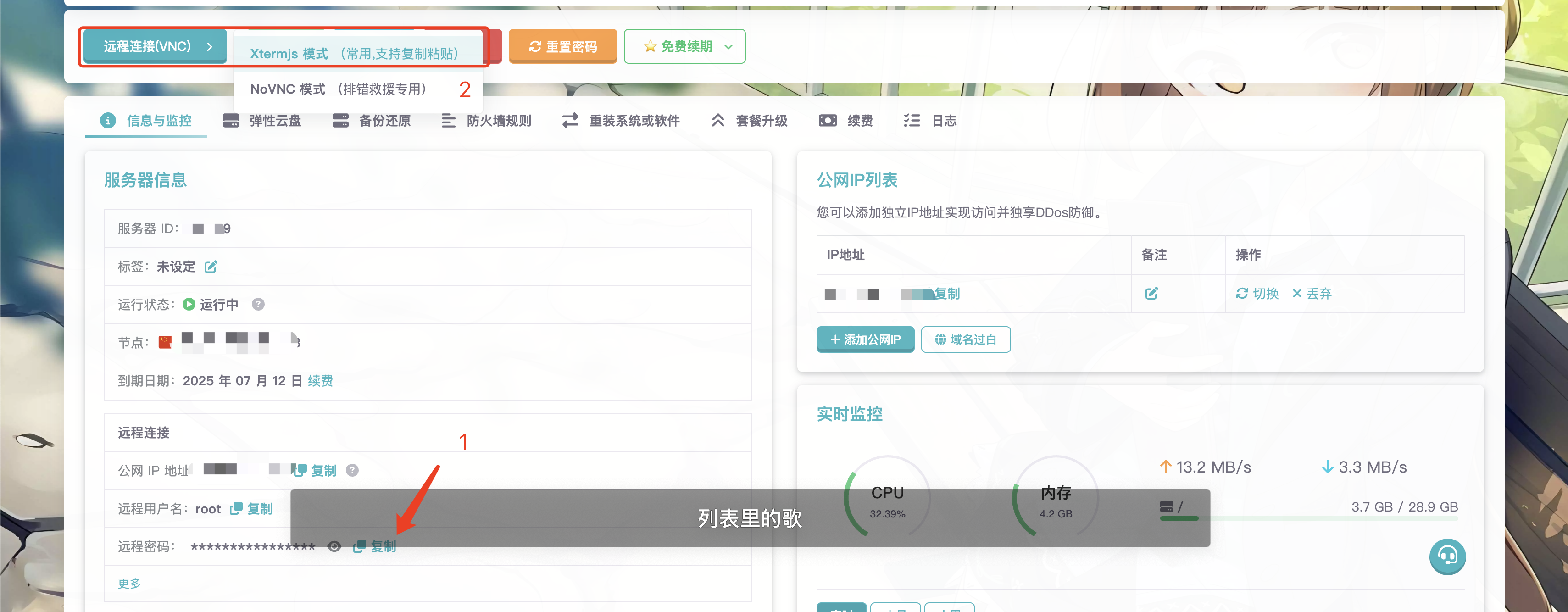
Task: Click the 续费 link beside expiry date
Action: coord(320,381)
